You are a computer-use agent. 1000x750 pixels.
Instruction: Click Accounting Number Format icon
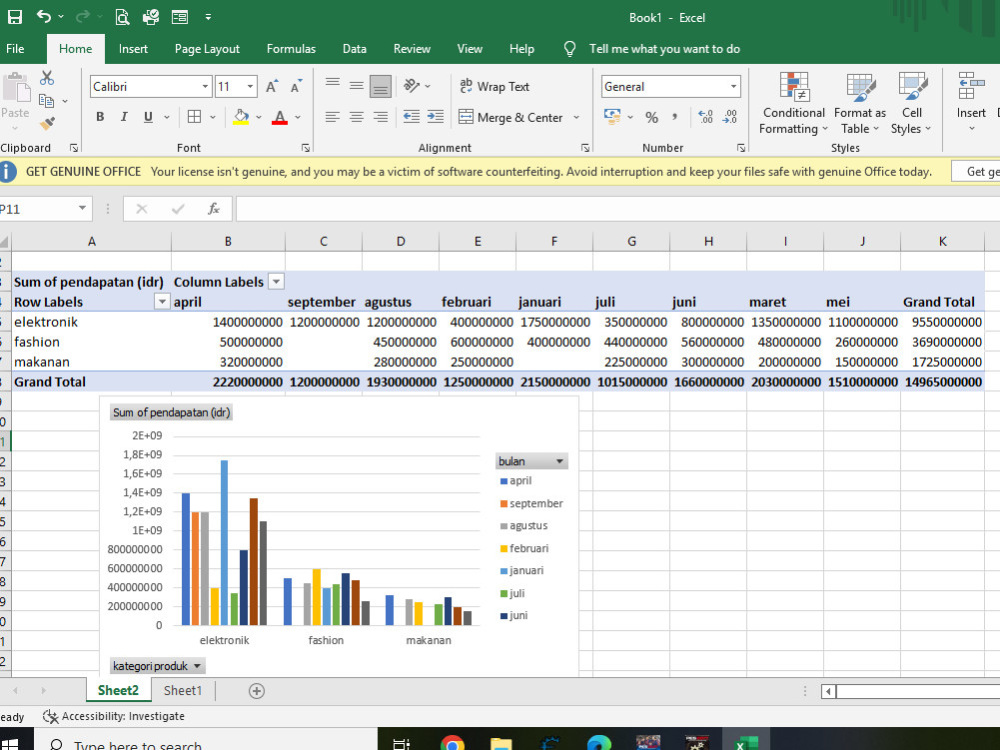coord(612,117)
